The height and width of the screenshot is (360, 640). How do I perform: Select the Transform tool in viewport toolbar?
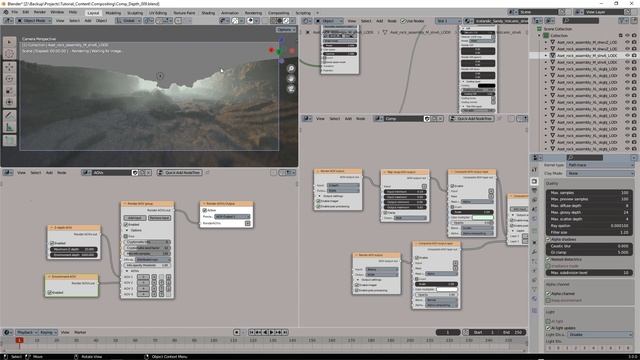coord(10,102)
